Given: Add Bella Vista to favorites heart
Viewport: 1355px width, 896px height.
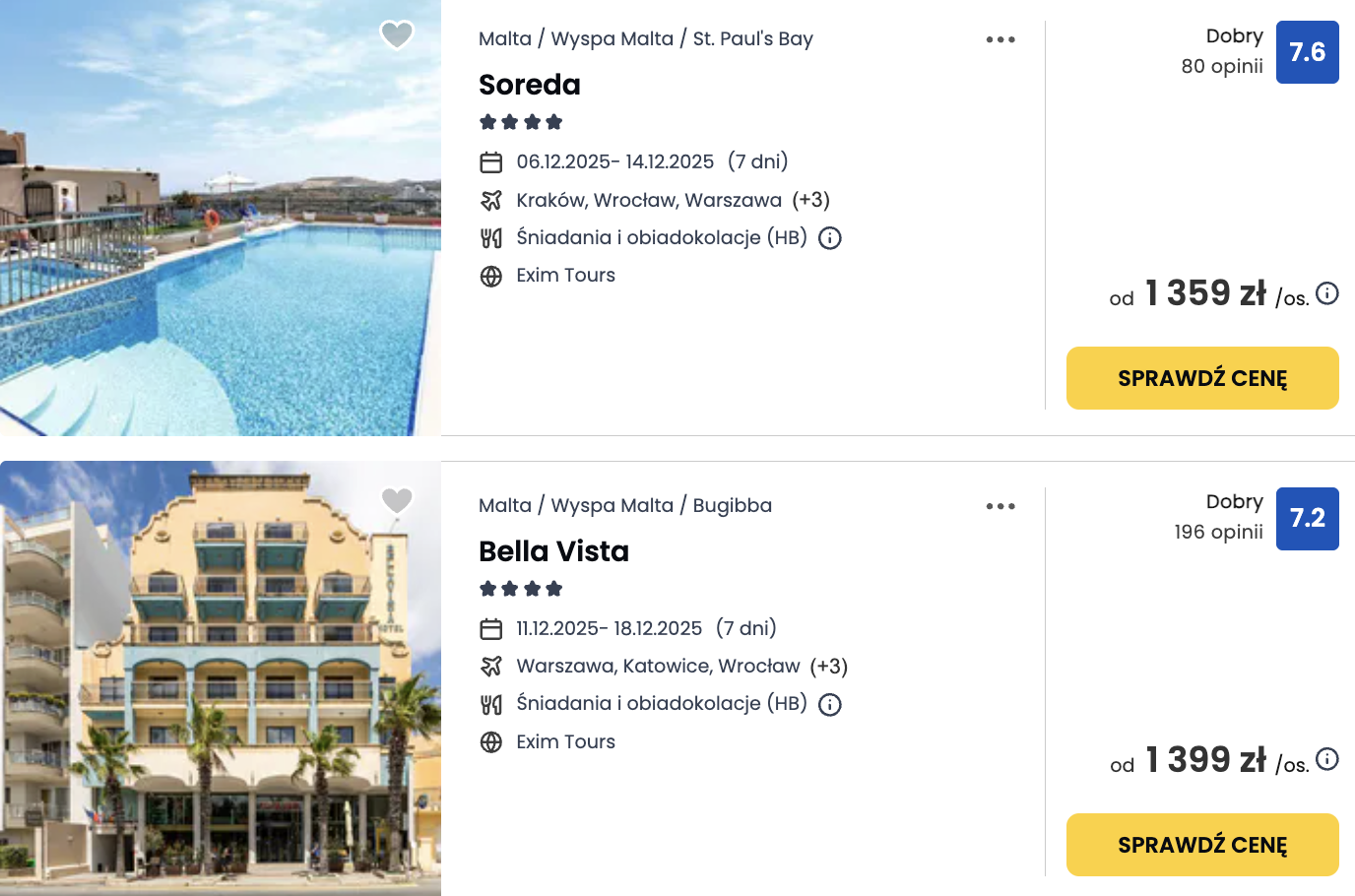Looking at the screenshot, I should (x=397, y=501).
